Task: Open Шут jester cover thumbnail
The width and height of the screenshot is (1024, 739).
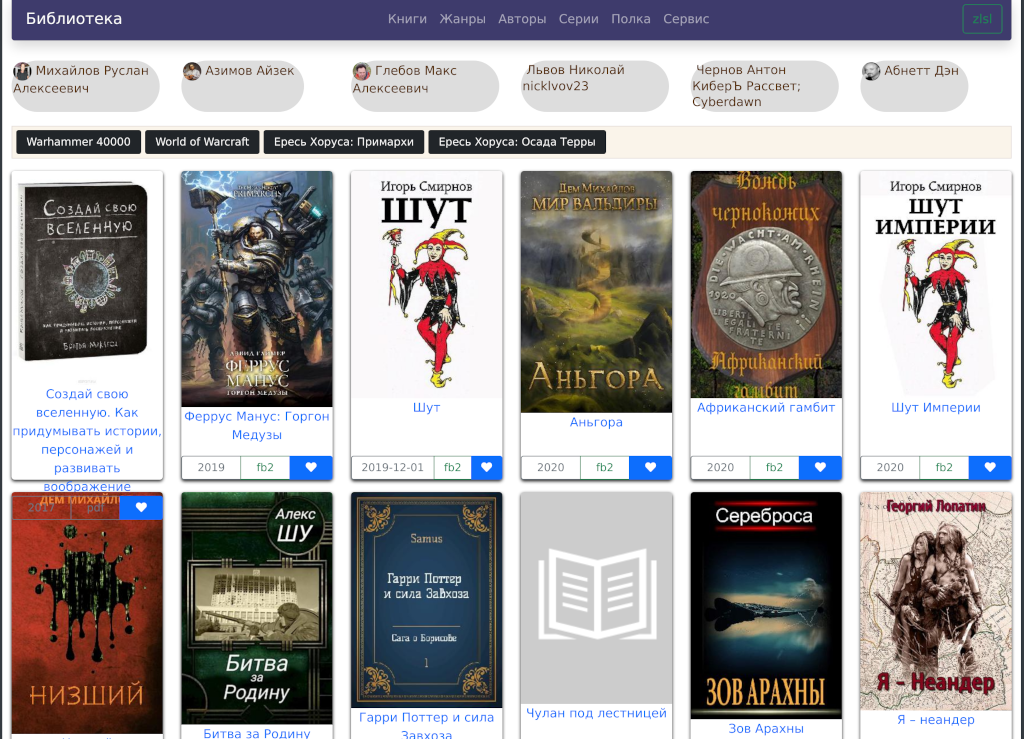Action: [426, 285]
